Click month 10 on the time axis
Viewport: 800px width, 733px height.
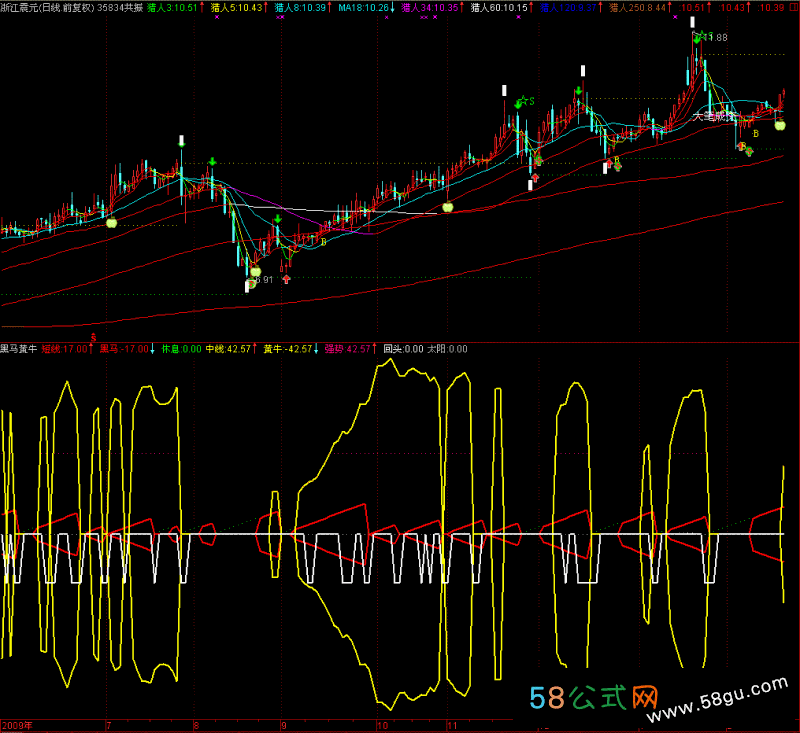tap(383, 725)
